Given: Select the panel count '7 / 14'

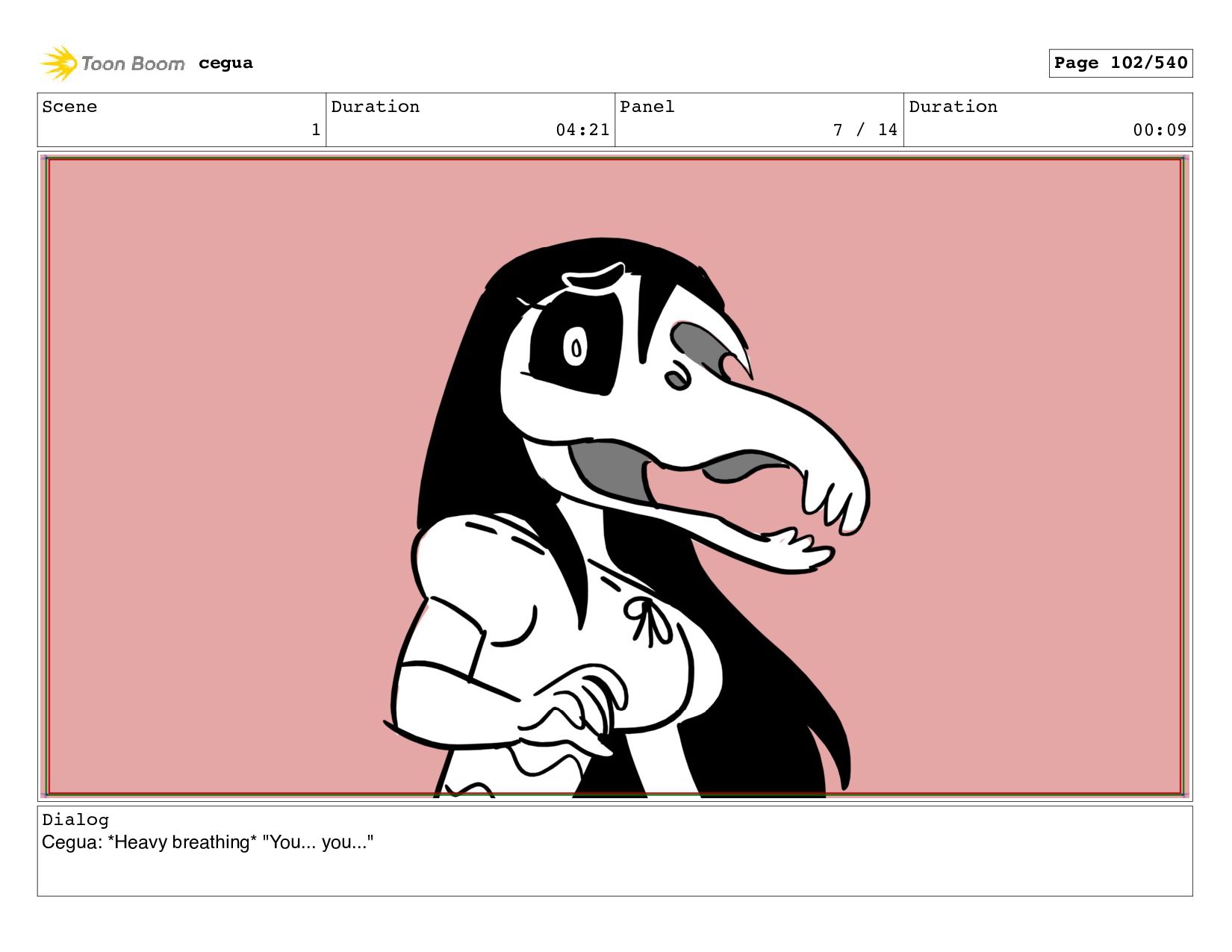Looking at the screenshot, I should [865, 130].
